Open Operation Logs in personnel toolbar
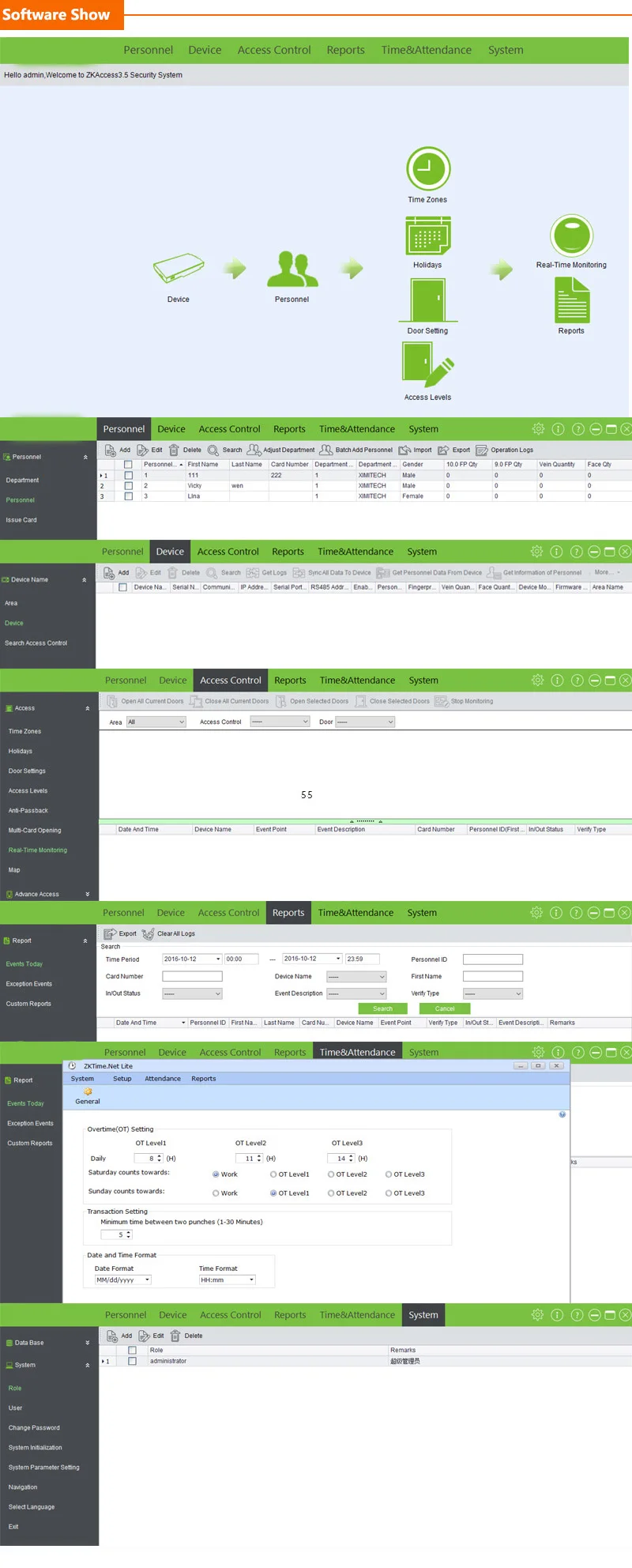 [x=481, y=450]
